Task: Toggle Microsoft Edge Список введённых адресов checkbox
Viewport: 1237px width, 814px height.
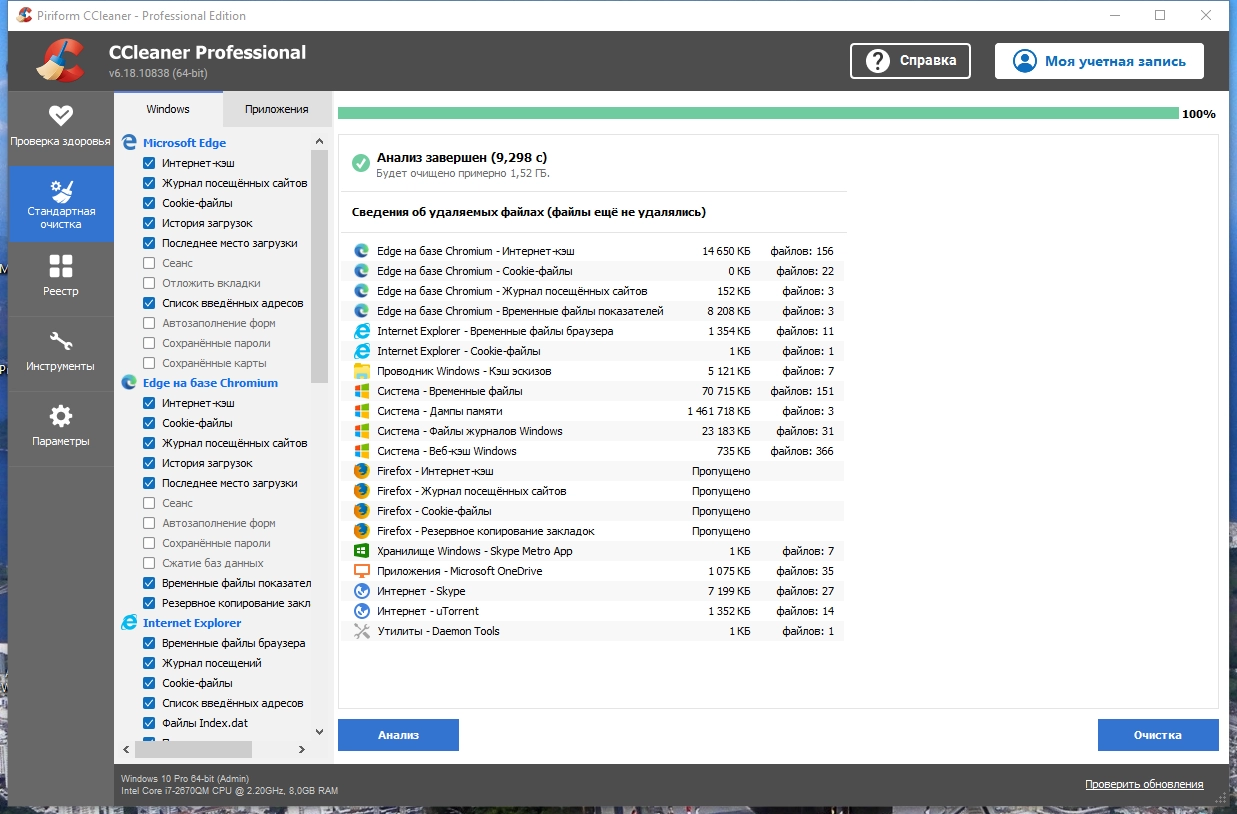Action: (149, 303)
